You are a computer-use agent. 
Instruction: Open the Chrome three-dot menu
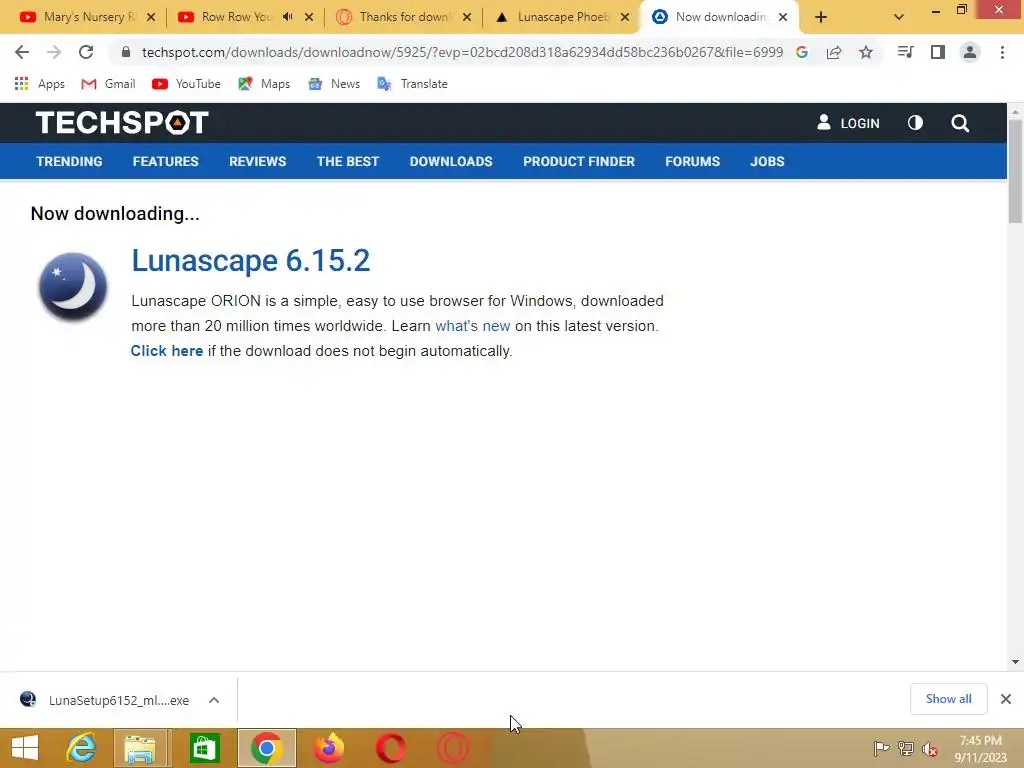pyautogui.click(x=1002, y=52)
